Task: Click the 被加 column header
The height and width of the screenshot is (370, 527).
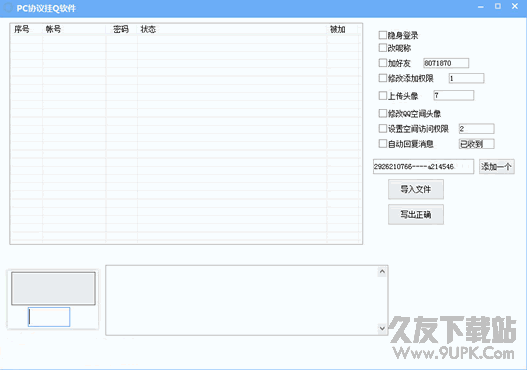Action: 343,29
